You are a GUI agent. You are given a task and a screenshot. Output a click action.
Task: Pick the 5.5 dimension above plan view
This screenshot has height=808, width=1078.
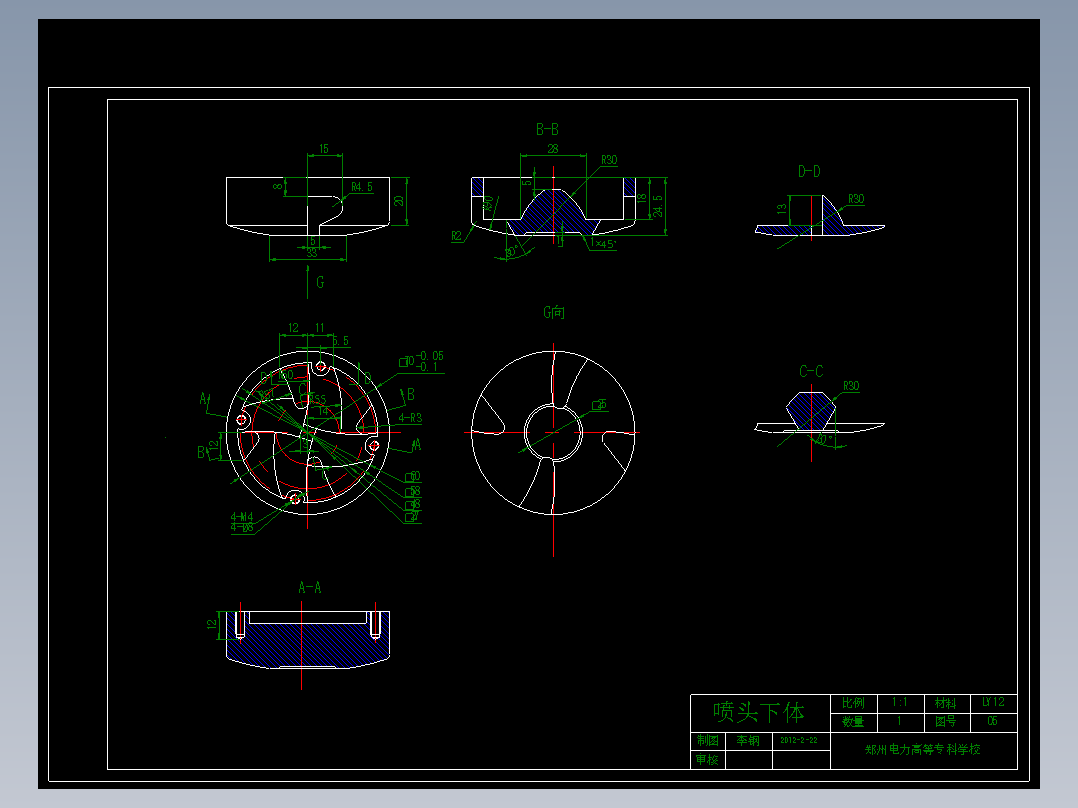point(341,340)
